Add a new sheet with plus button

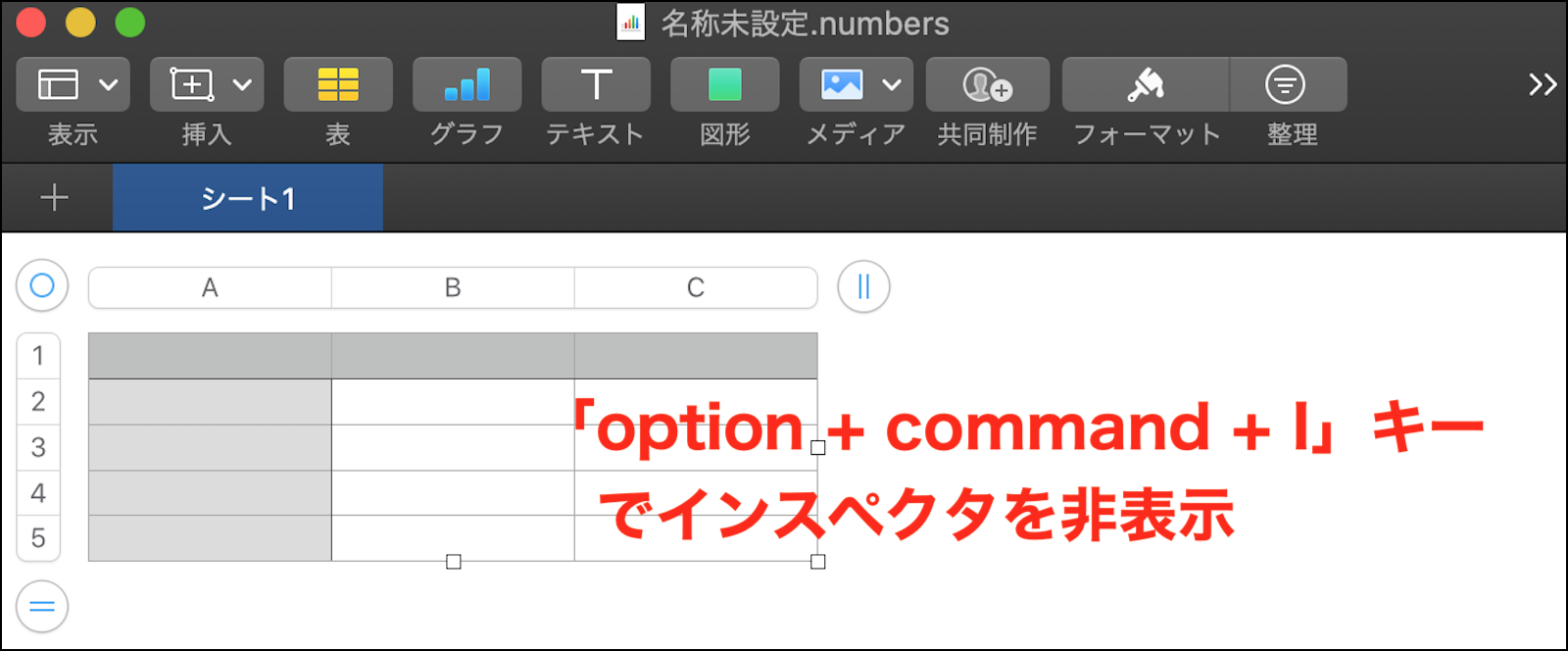(55, 198)
